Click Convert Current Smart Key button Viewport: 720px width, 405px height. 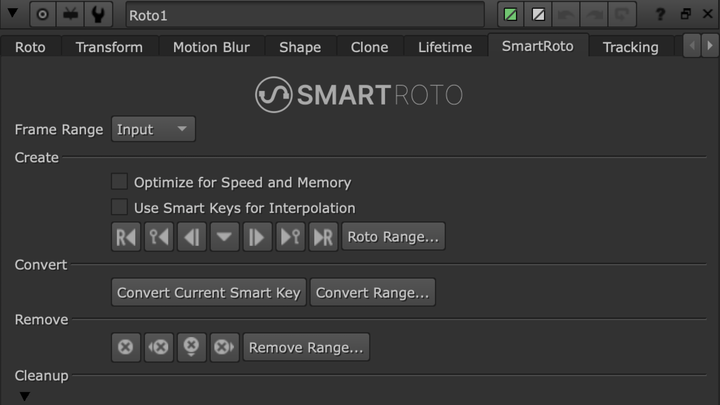pos(209,292)
